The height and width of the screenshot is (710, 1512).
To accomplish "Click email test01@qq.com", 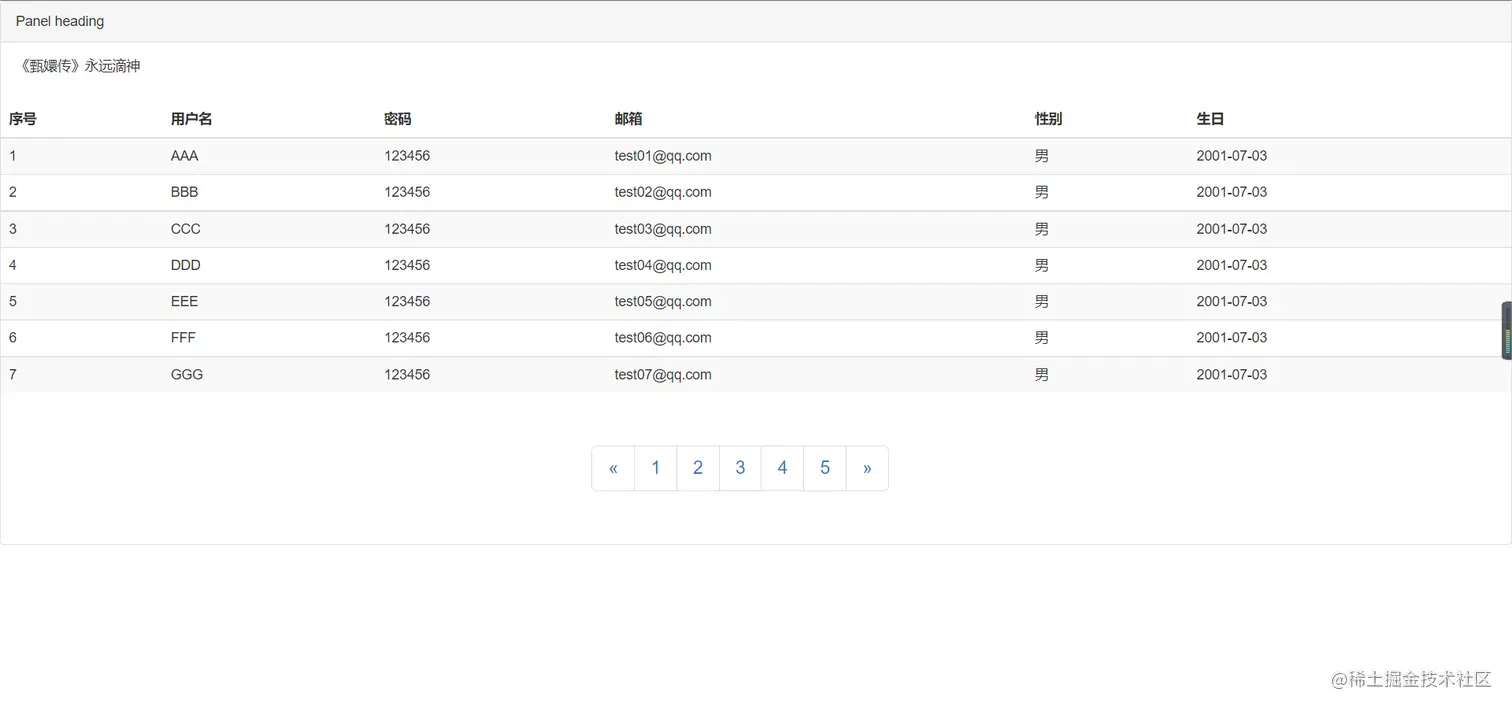I will [663, 156].
